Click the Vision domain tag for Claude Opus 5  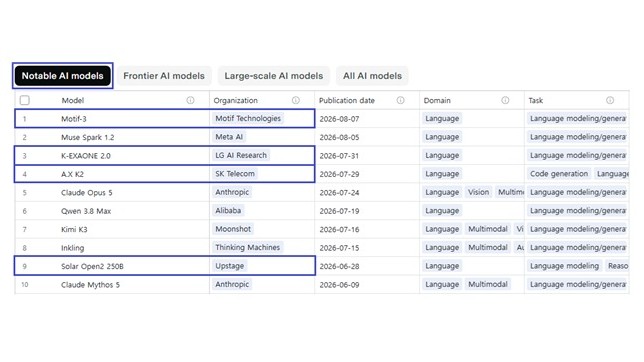(x=478, y=192)
